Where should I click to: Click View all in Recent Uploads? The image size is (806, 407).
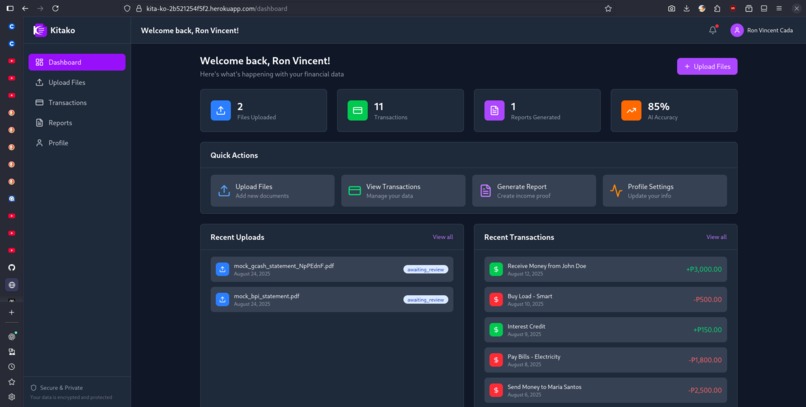pos(443,237)
